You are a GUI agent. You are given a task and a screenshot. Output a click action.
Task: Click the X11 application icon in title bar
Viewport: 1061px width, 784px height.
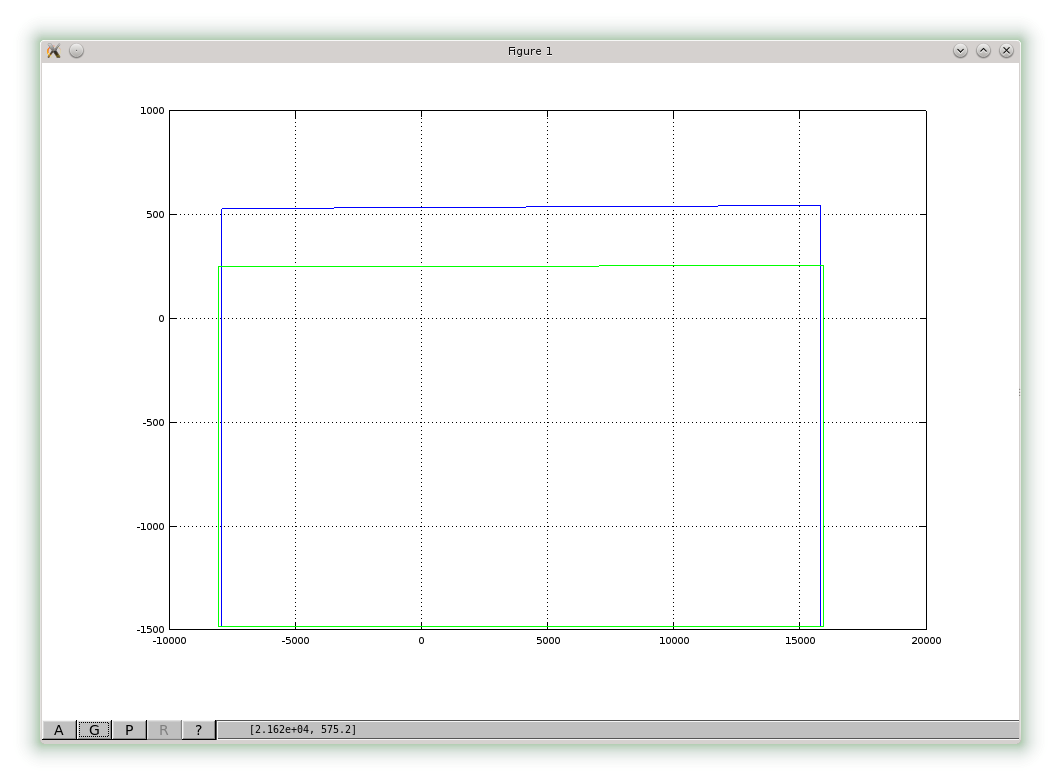[x=54, y=51]
